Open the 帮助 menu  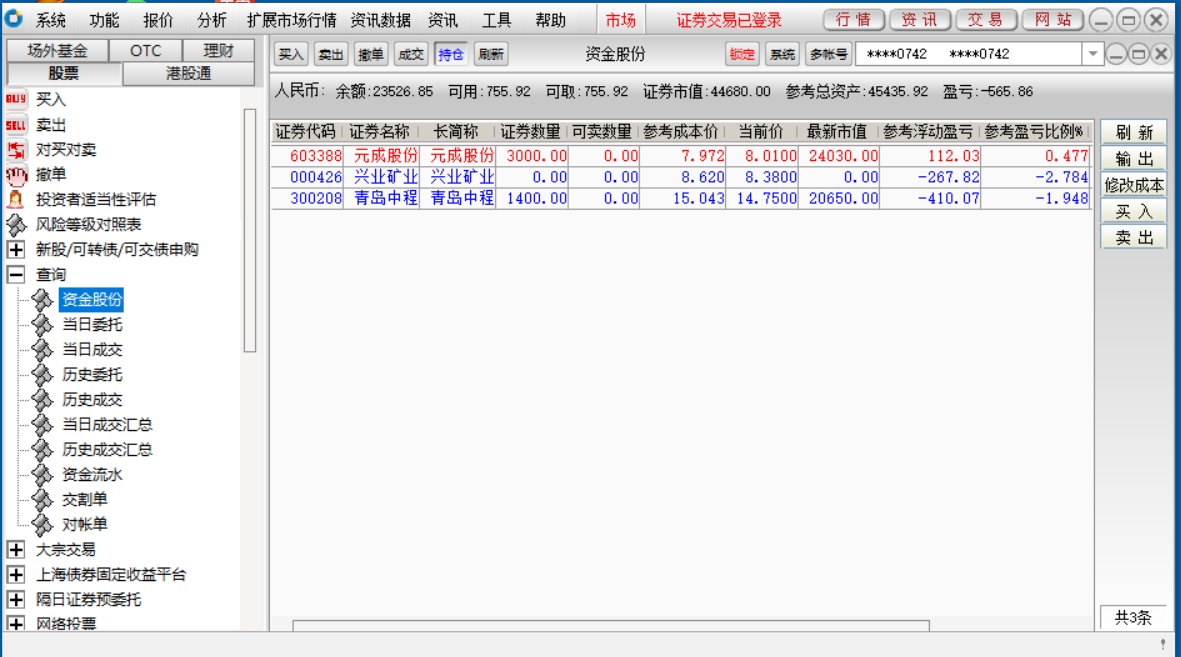pos(551,20)
